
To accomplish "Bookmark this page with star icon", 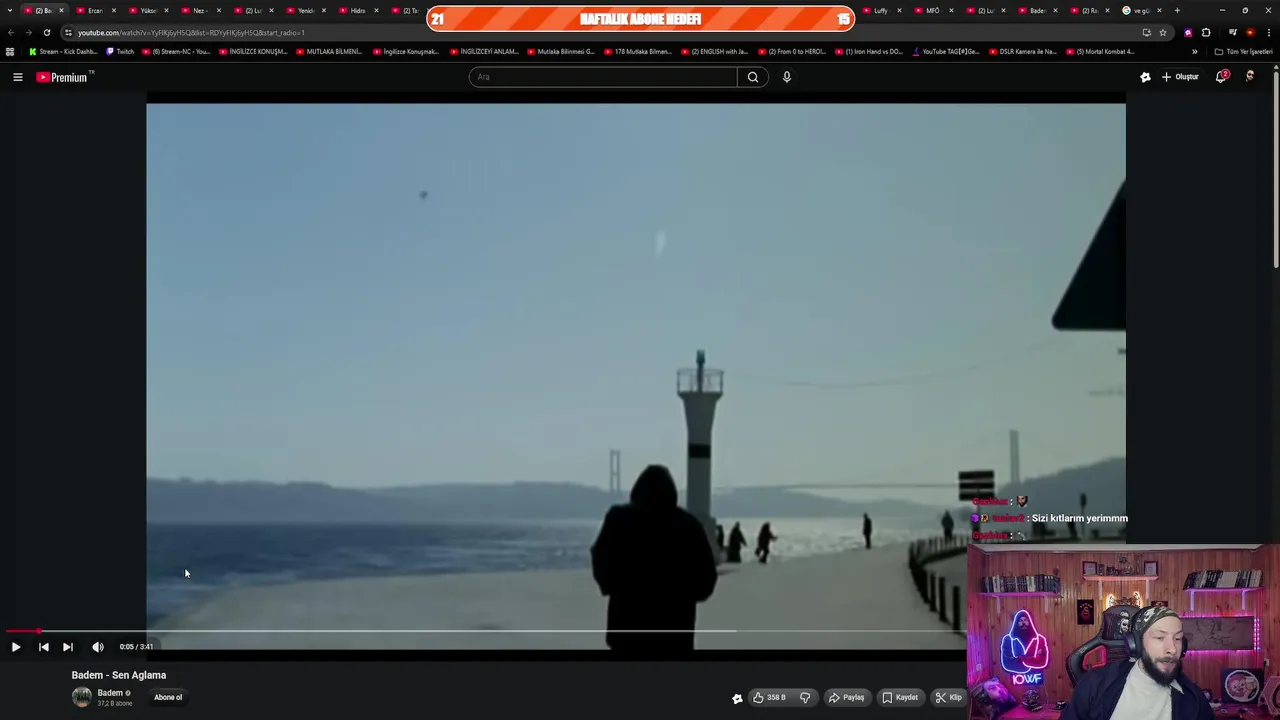I will (x=1162, y=32).
